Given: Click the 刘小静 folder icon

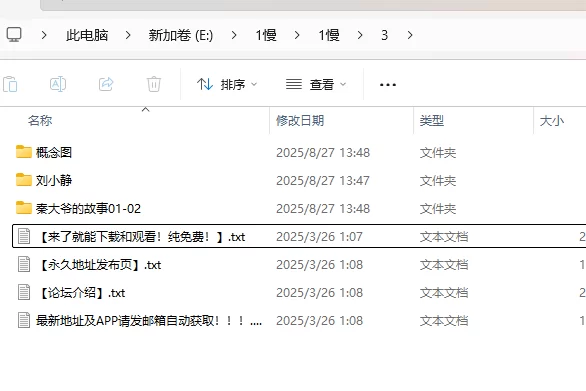Looking at the screenshot, I should click(x=24, y=180).
